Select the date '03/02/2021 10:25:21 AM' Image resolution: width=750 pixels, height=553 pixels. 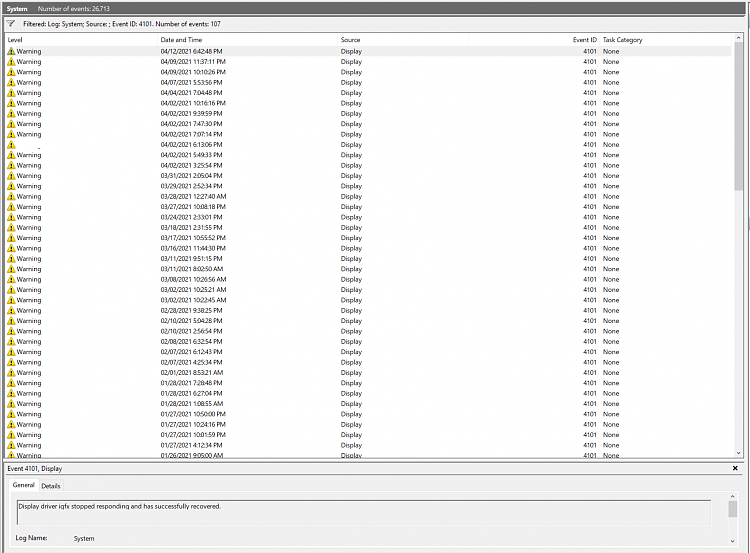point(193,290)
